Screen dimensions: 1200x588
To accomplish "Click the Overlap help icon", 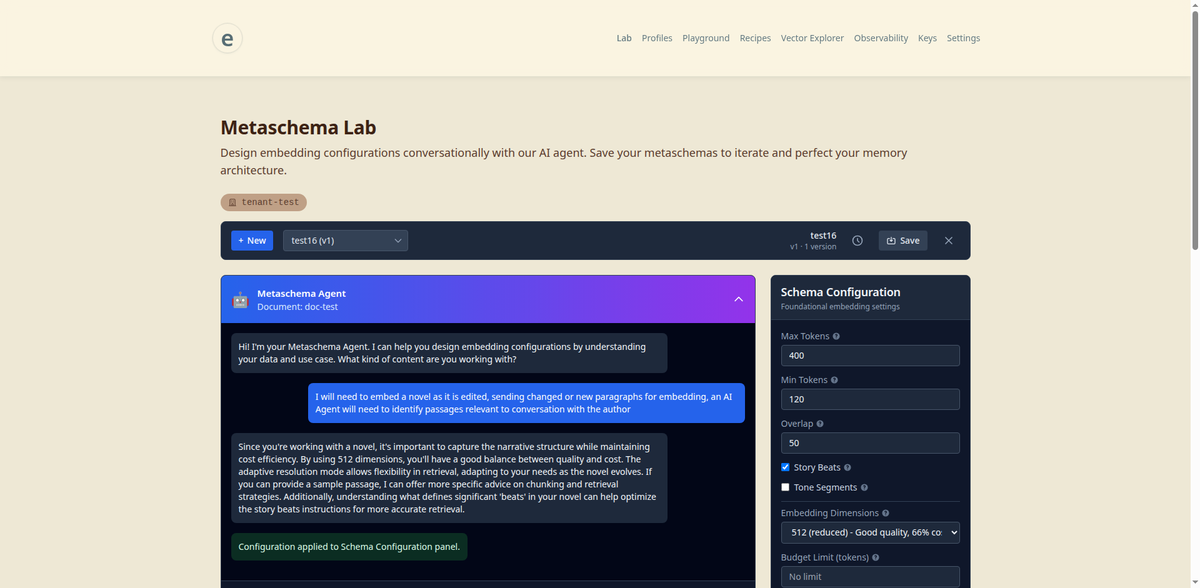I will point(820,423).
